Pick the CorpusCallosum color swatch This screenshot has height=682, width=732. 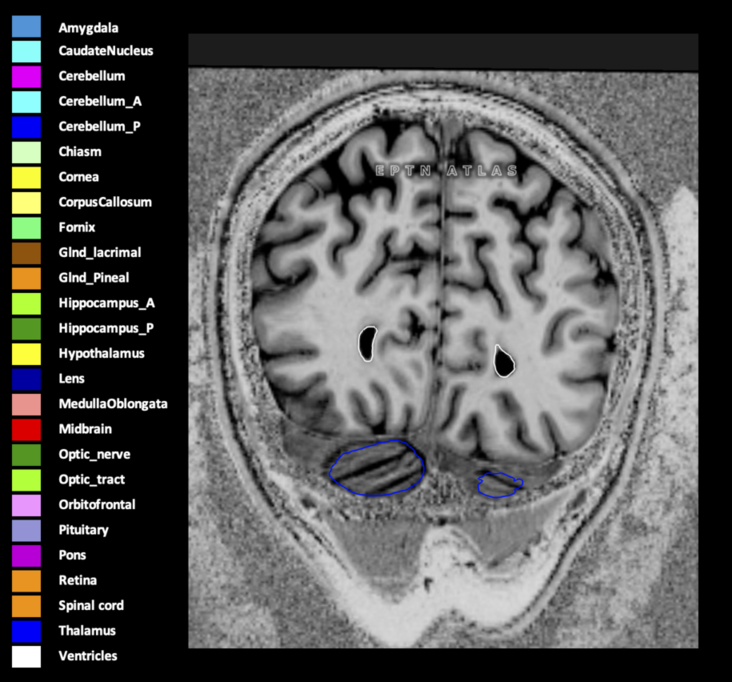[x=26, y=203]
